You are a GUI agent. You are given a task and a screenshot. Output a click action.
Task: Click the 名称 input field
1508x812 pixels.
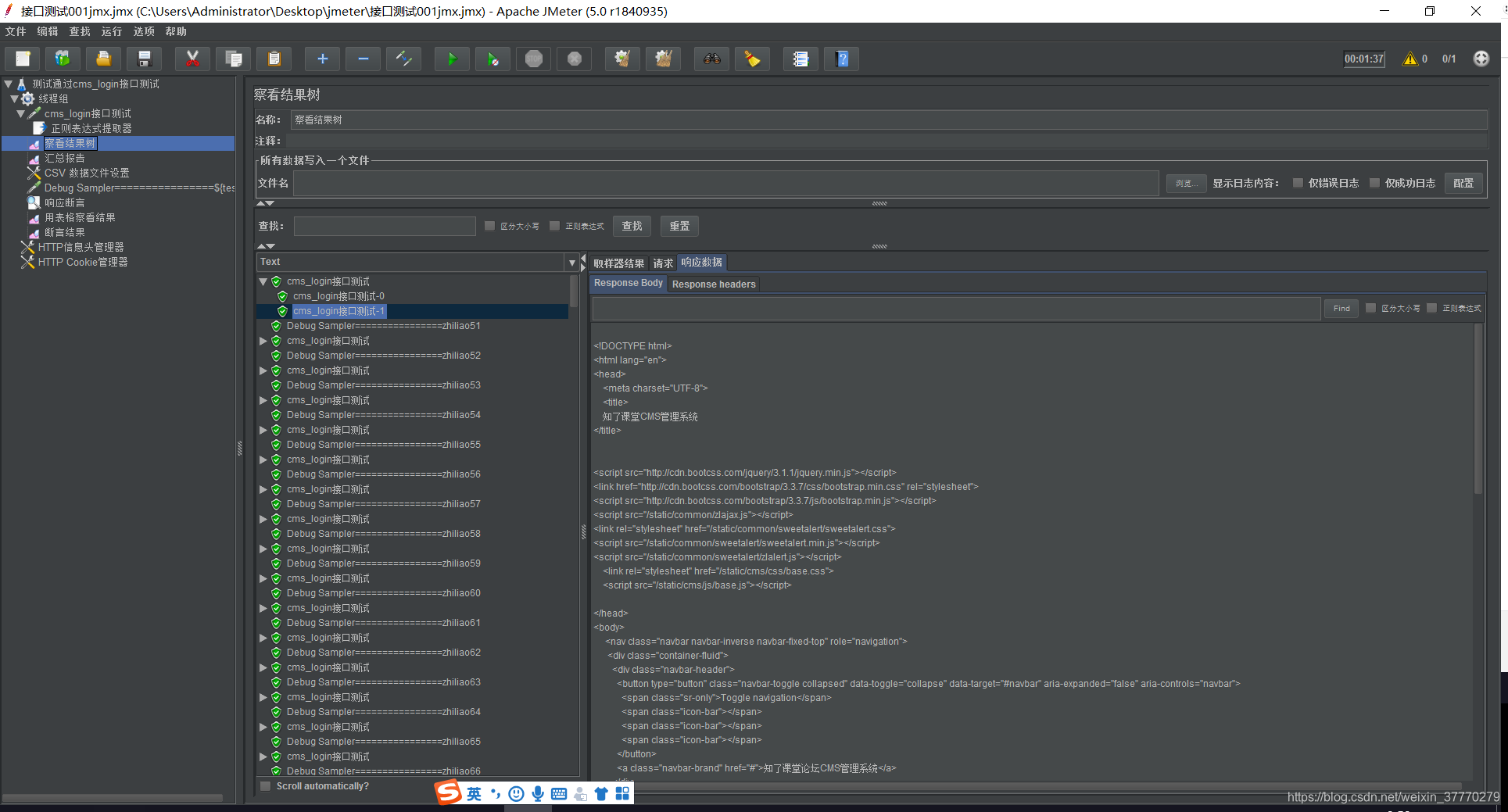(x=888, y=120)
